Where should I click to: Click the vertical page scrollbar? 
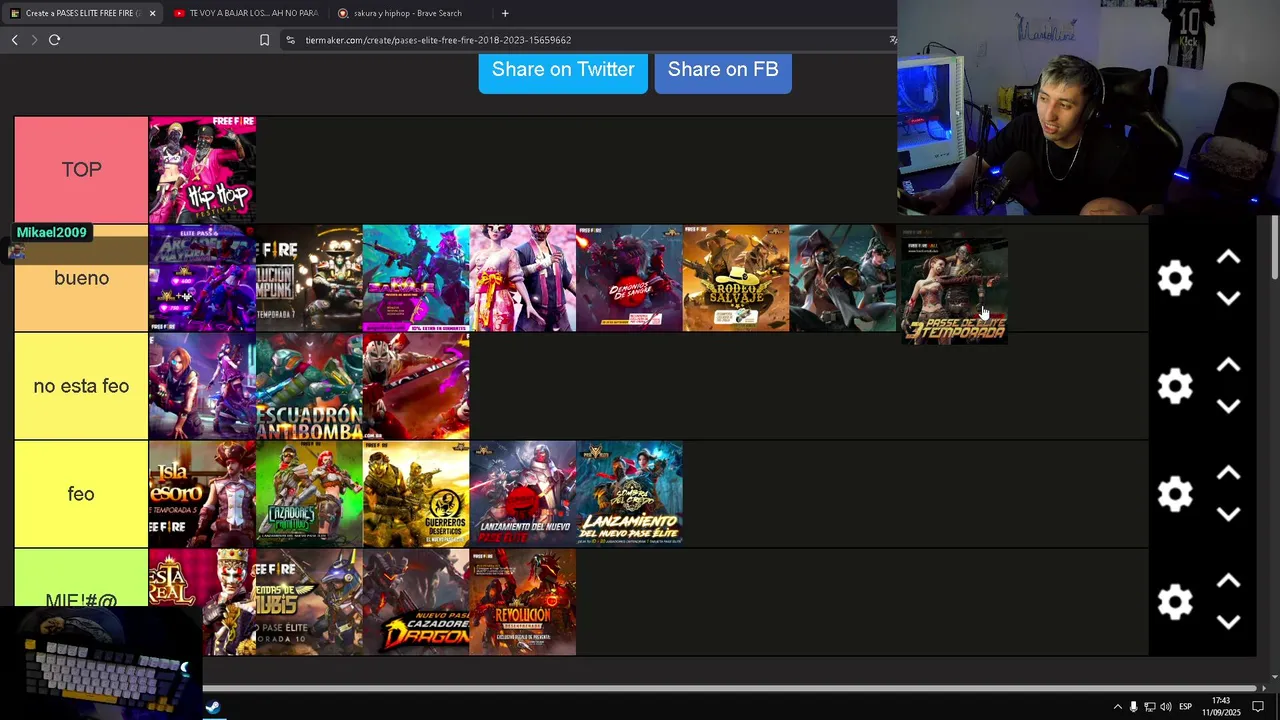[1274, 247]
